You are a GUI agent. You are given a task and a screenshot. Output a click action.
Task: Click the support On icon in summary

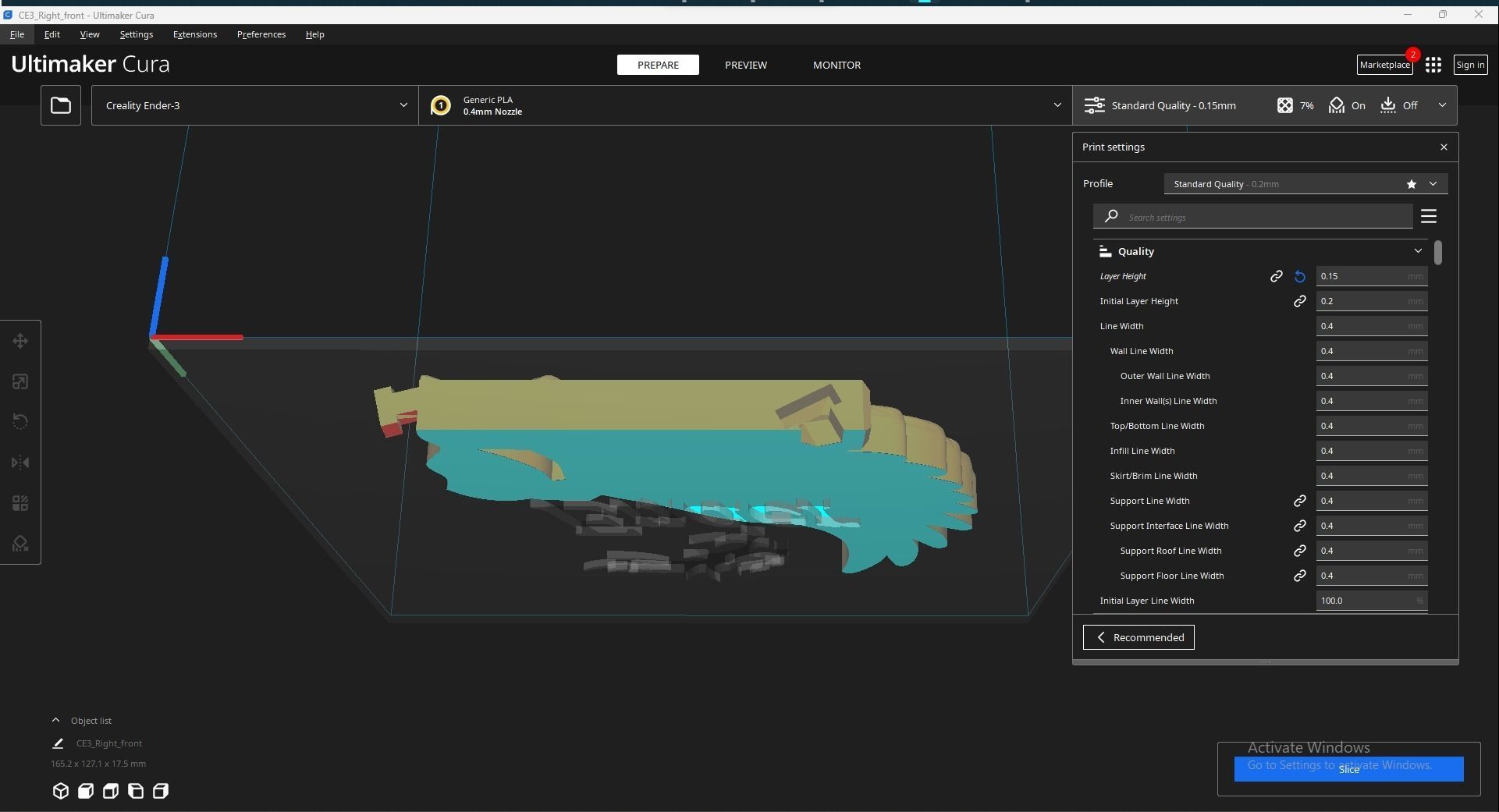pyautogui.click(x=1337, y=105)
